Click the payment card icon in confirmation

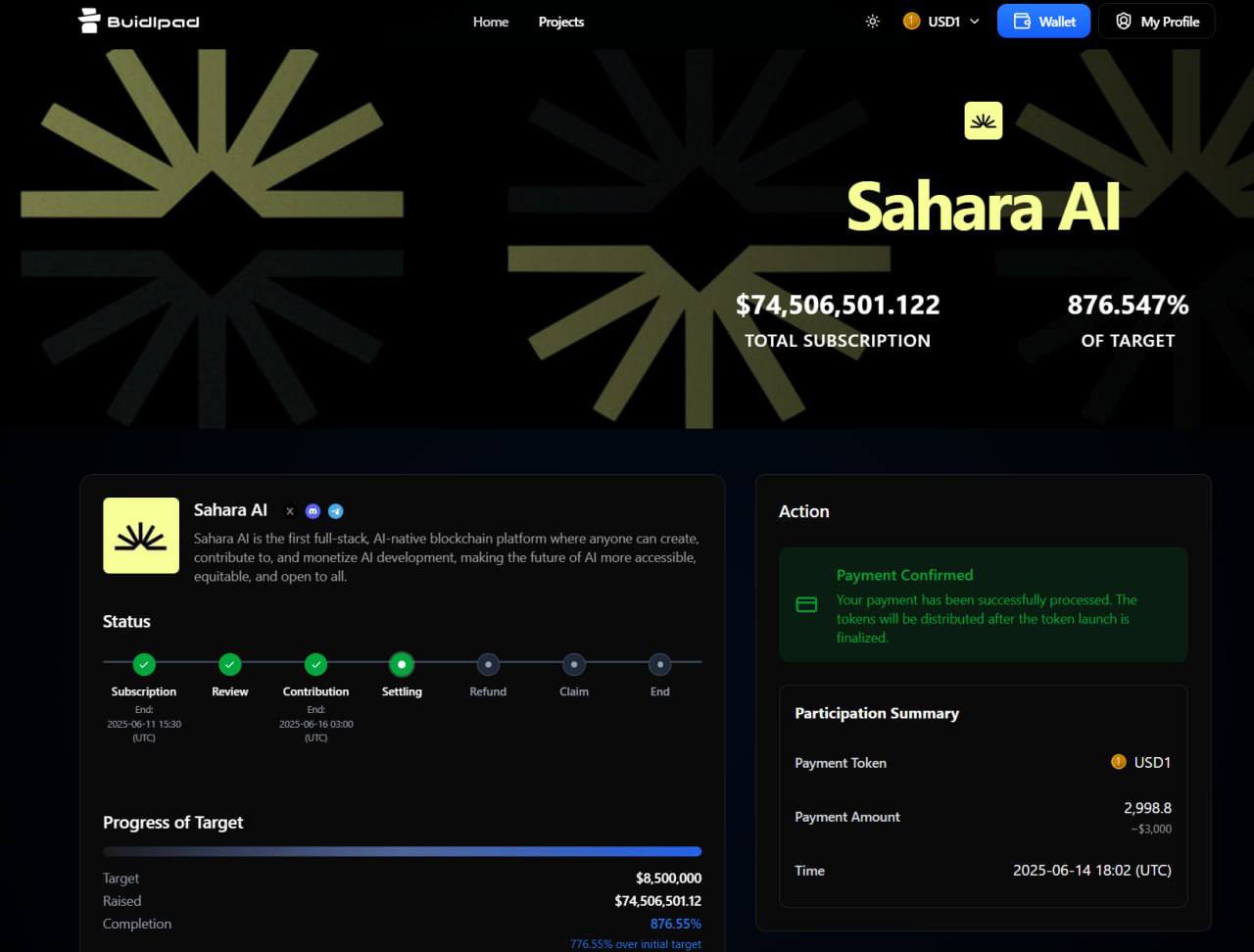point(806,605)
